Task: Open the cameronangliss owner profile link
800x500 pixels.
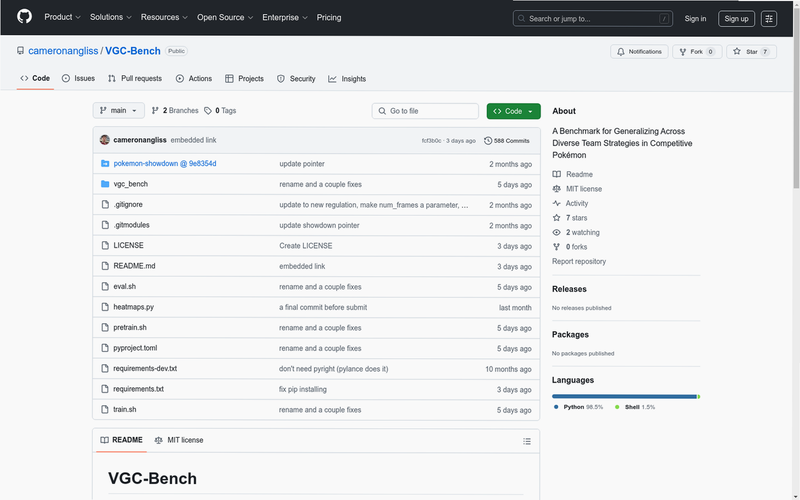Action: (63, 51)
